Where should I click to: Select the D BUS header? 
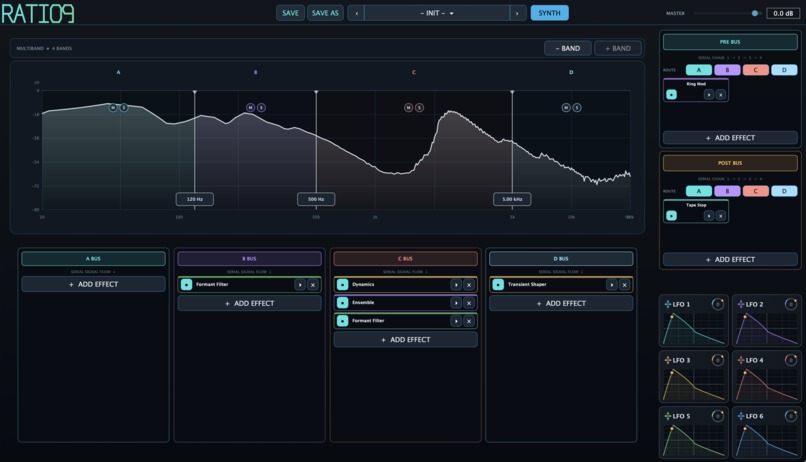click(x=561, y=258)
